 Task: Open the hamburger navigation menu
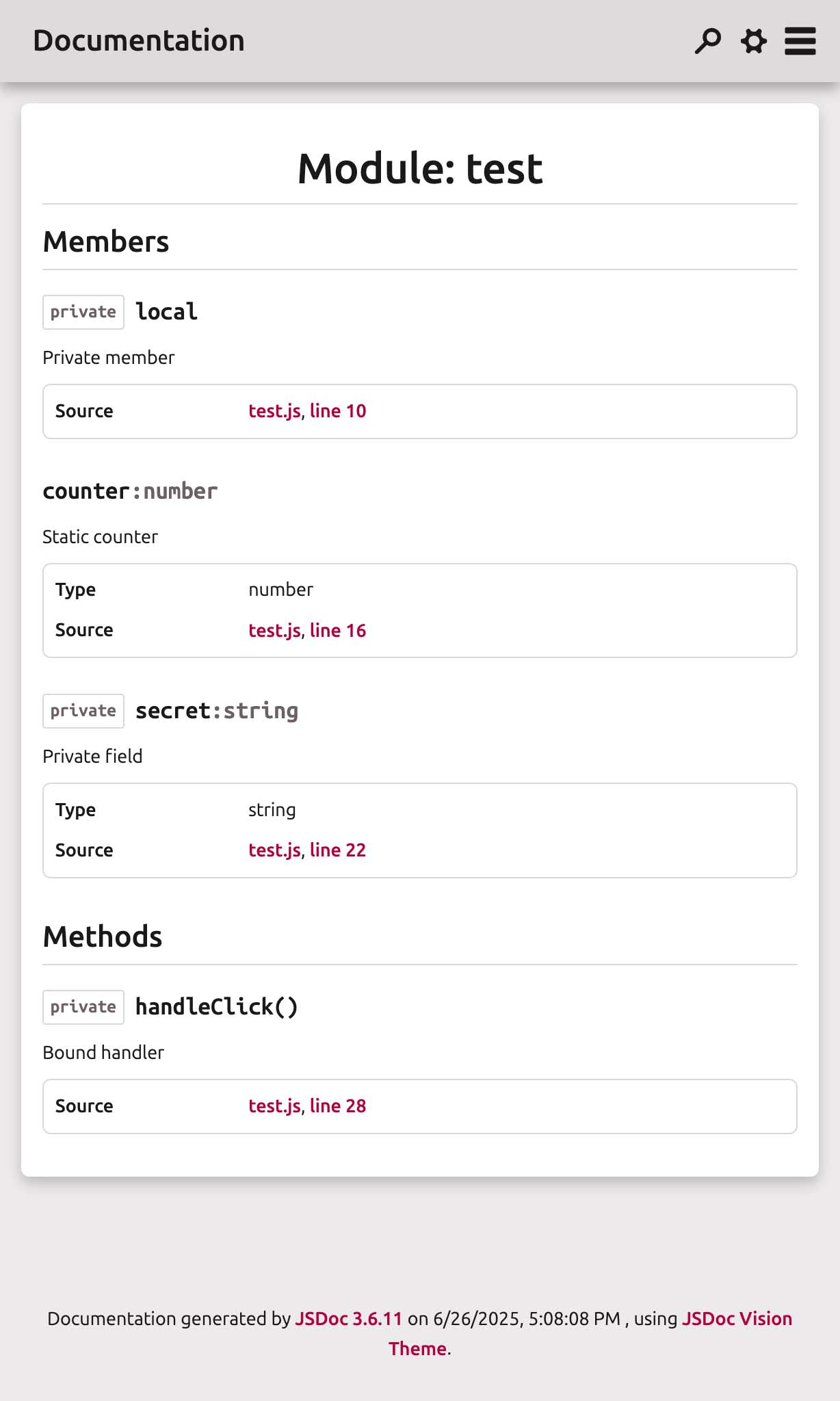click(x=800, y=41)
